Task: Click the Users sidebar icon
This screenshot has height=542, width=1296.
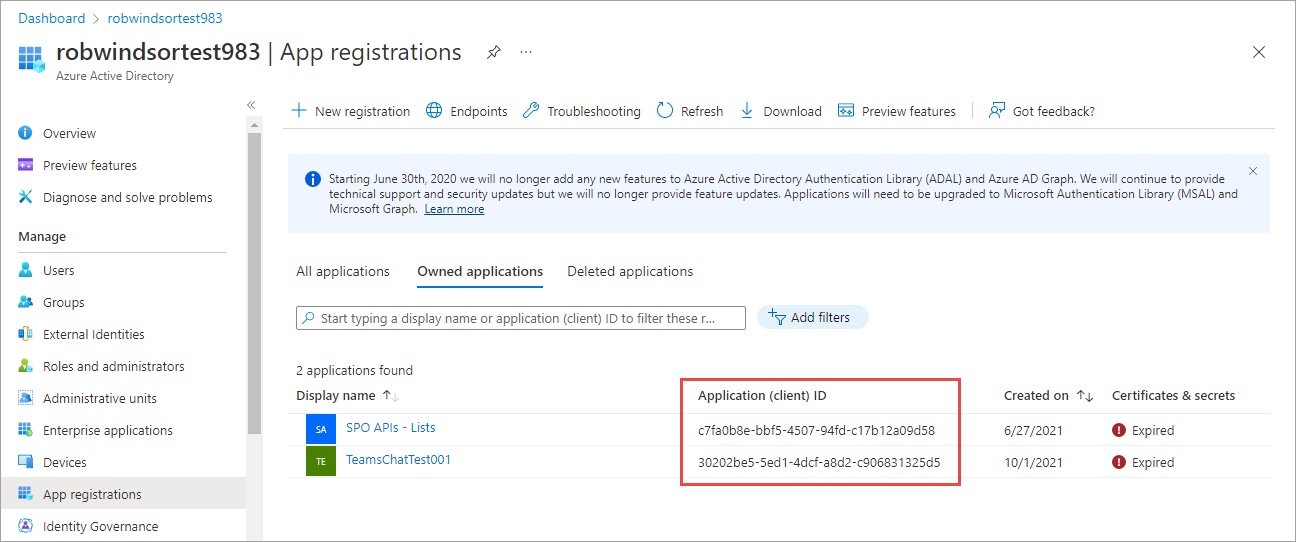Action: pos(26,270)
